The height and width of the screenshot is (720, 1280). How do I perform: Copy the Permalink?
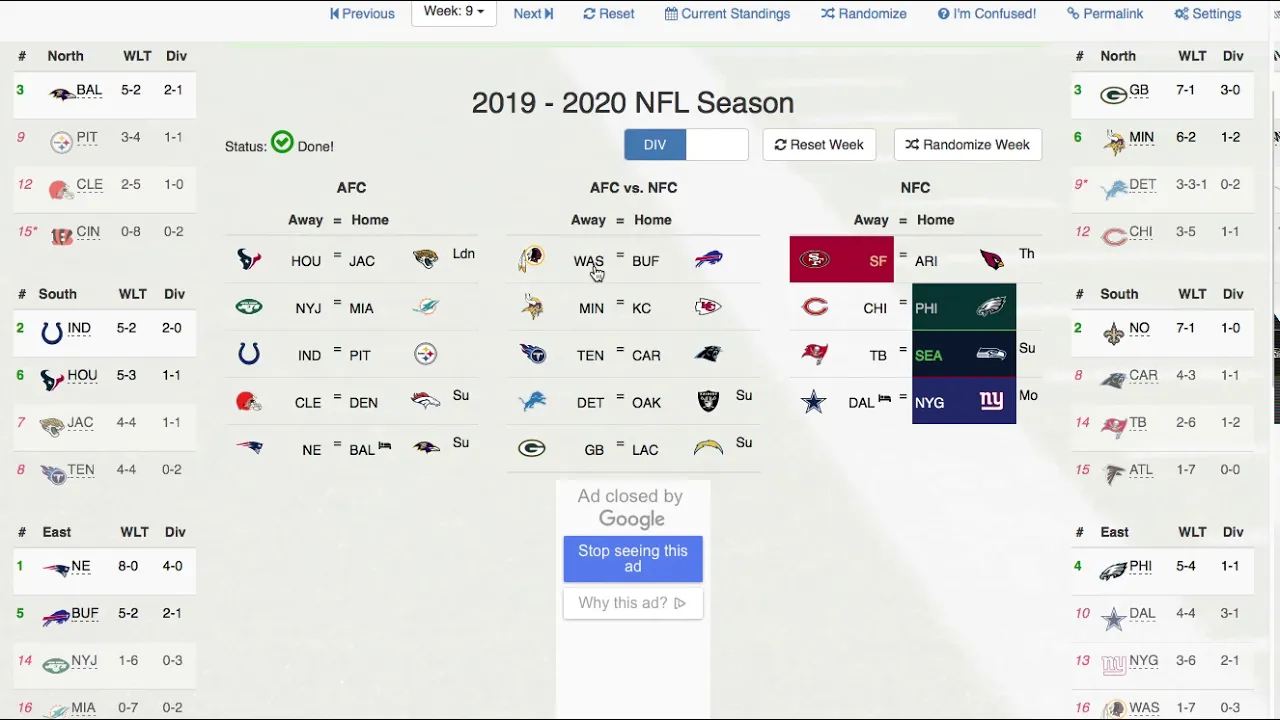click(x=1105, y=14)
